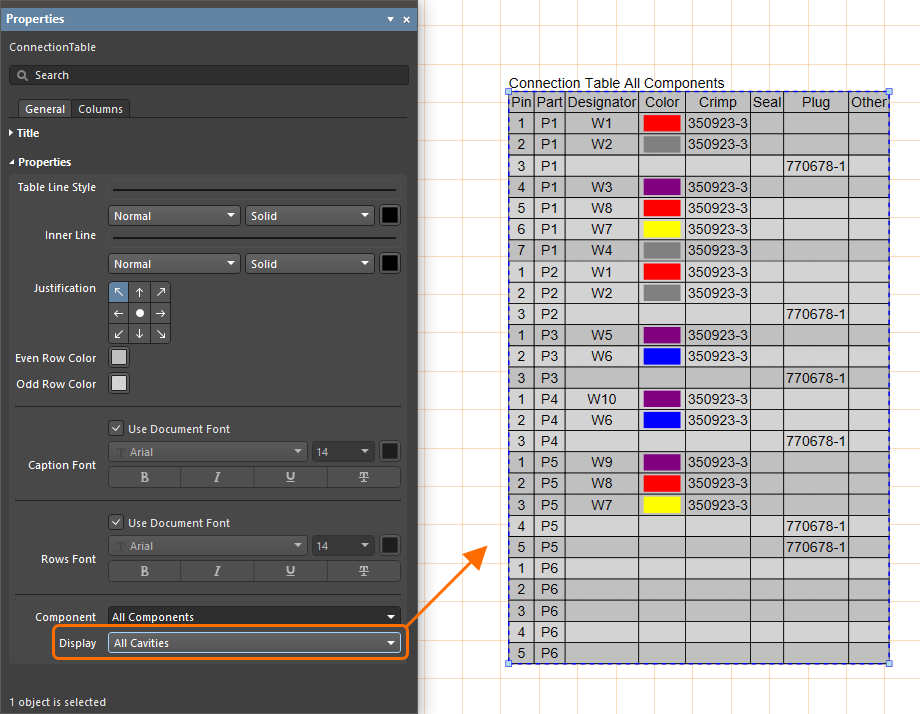Select center justification dot
This screenshot has width=920, height=714.
click(x=140, y=313)
